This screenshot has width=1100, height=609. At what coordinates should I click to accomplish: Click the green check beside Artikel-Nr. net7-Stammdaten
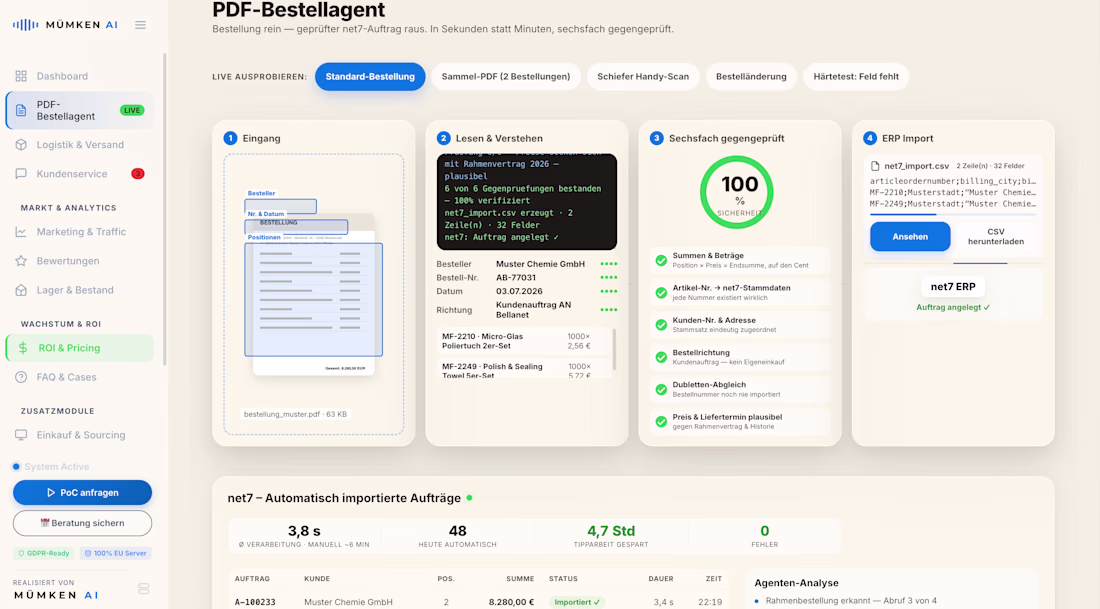661,293
